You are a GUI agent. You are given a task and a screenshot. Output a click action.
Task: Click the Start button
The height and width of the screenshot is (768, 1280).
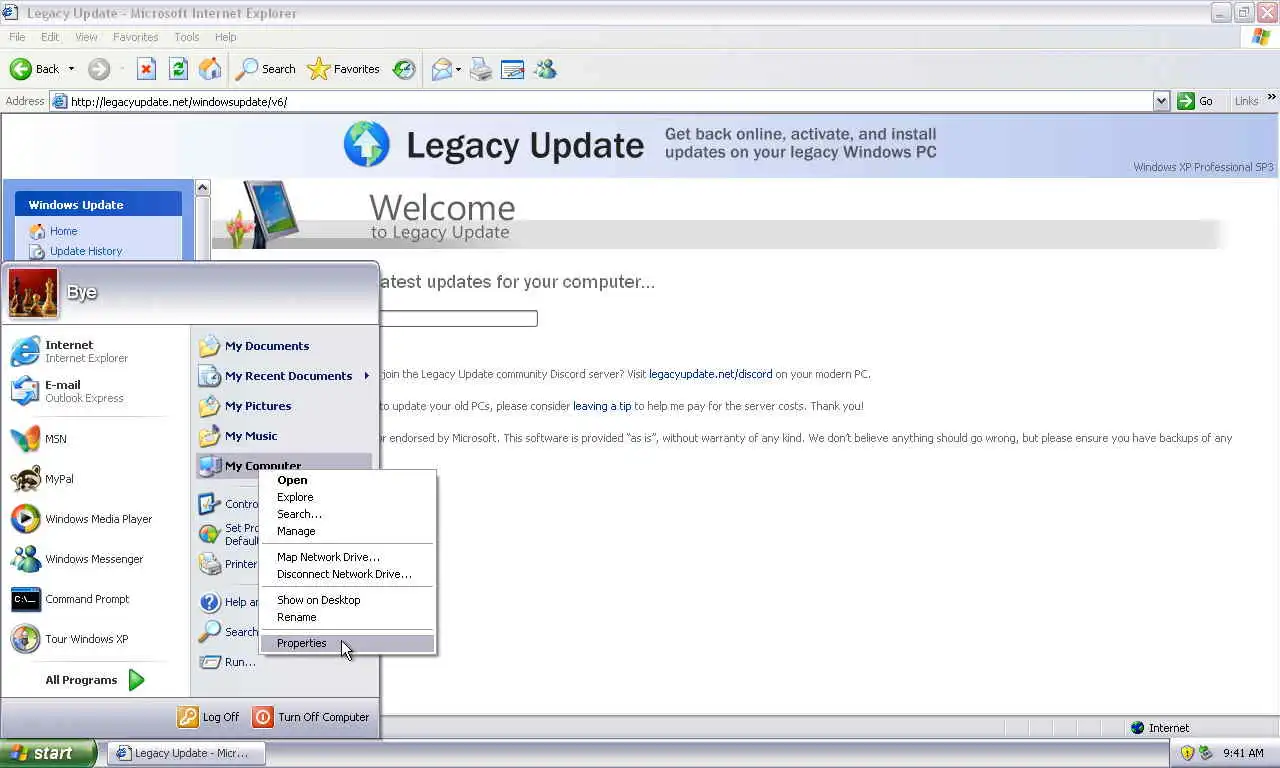pos(48,753)
